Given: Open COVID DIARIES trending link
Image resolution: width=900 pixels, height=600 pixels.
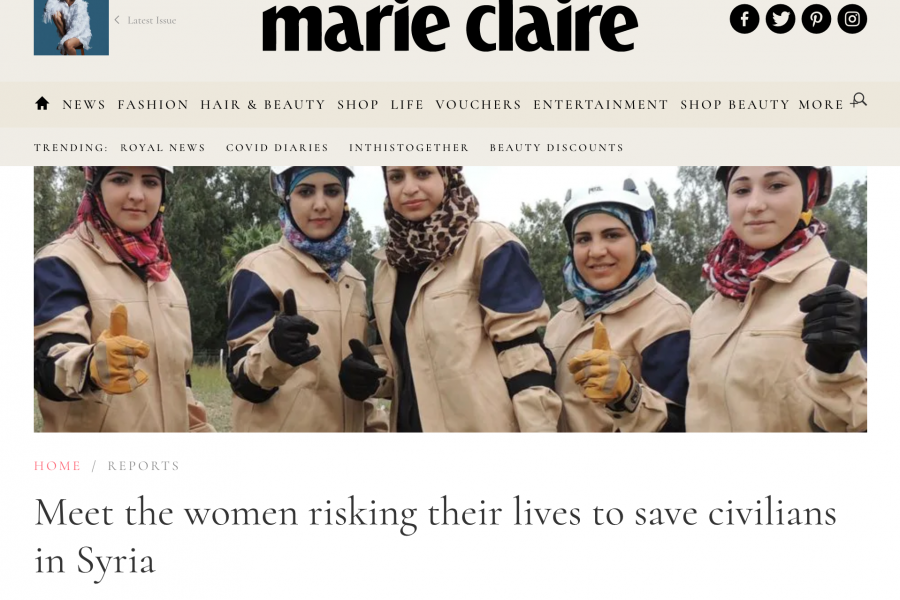Looking at the screenshot, I should [277, 148].
